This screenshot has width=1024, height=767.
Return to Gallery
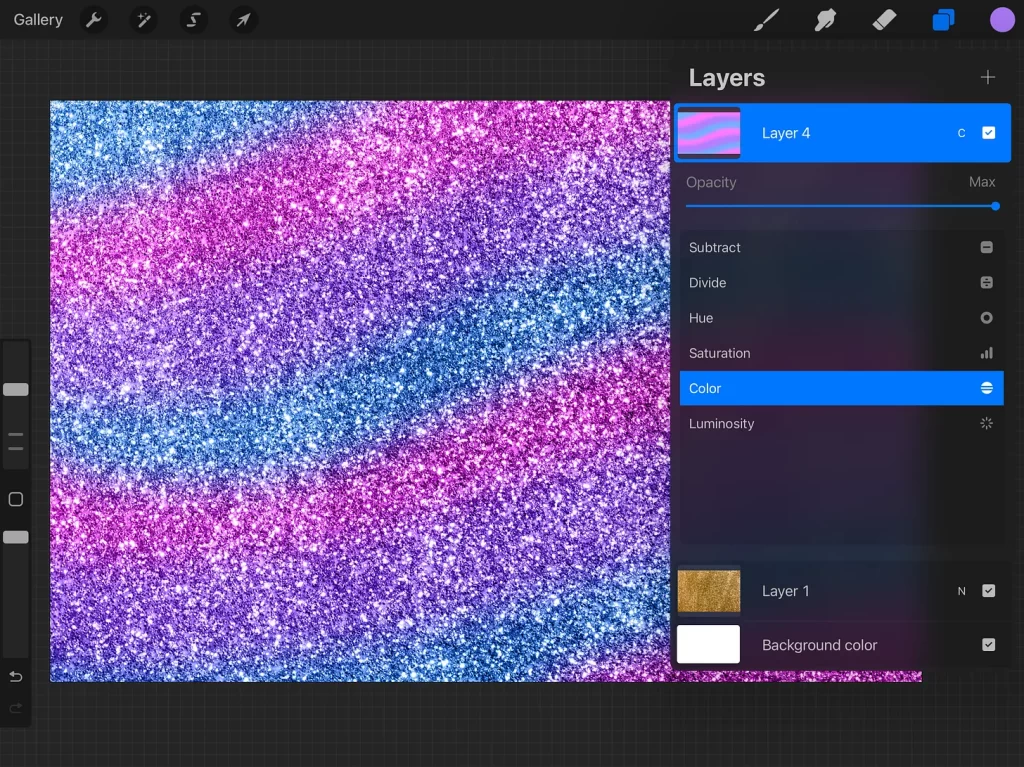[38, 20]
